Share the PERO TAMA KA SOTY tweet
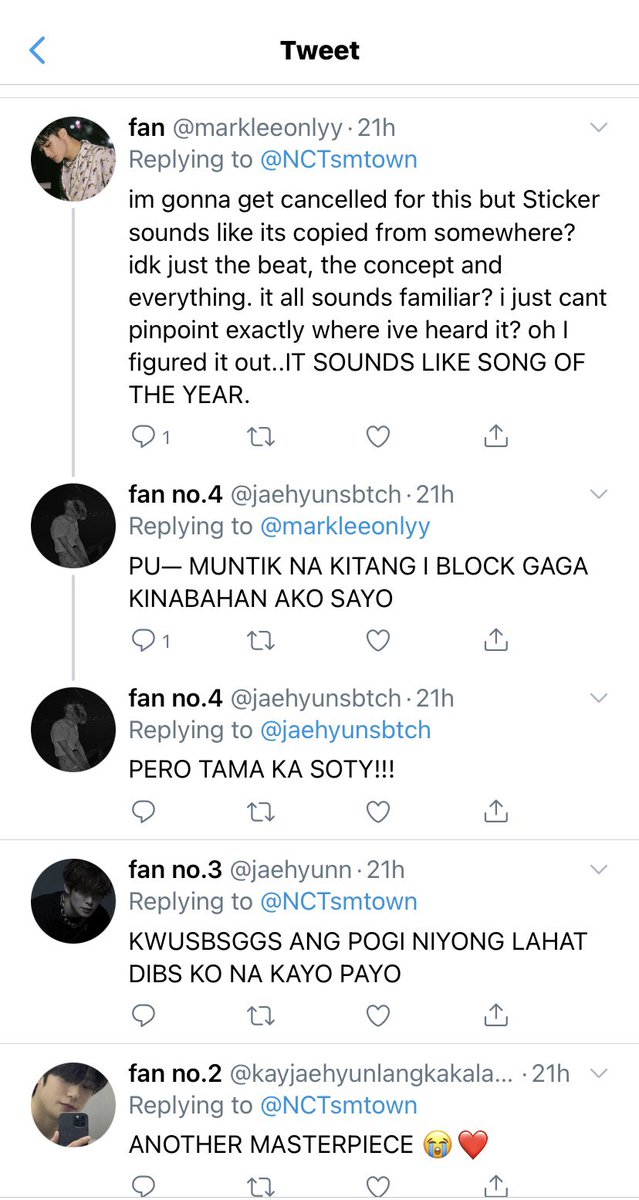This screenshot has width=639, height=1200. (x=495, y=811)
